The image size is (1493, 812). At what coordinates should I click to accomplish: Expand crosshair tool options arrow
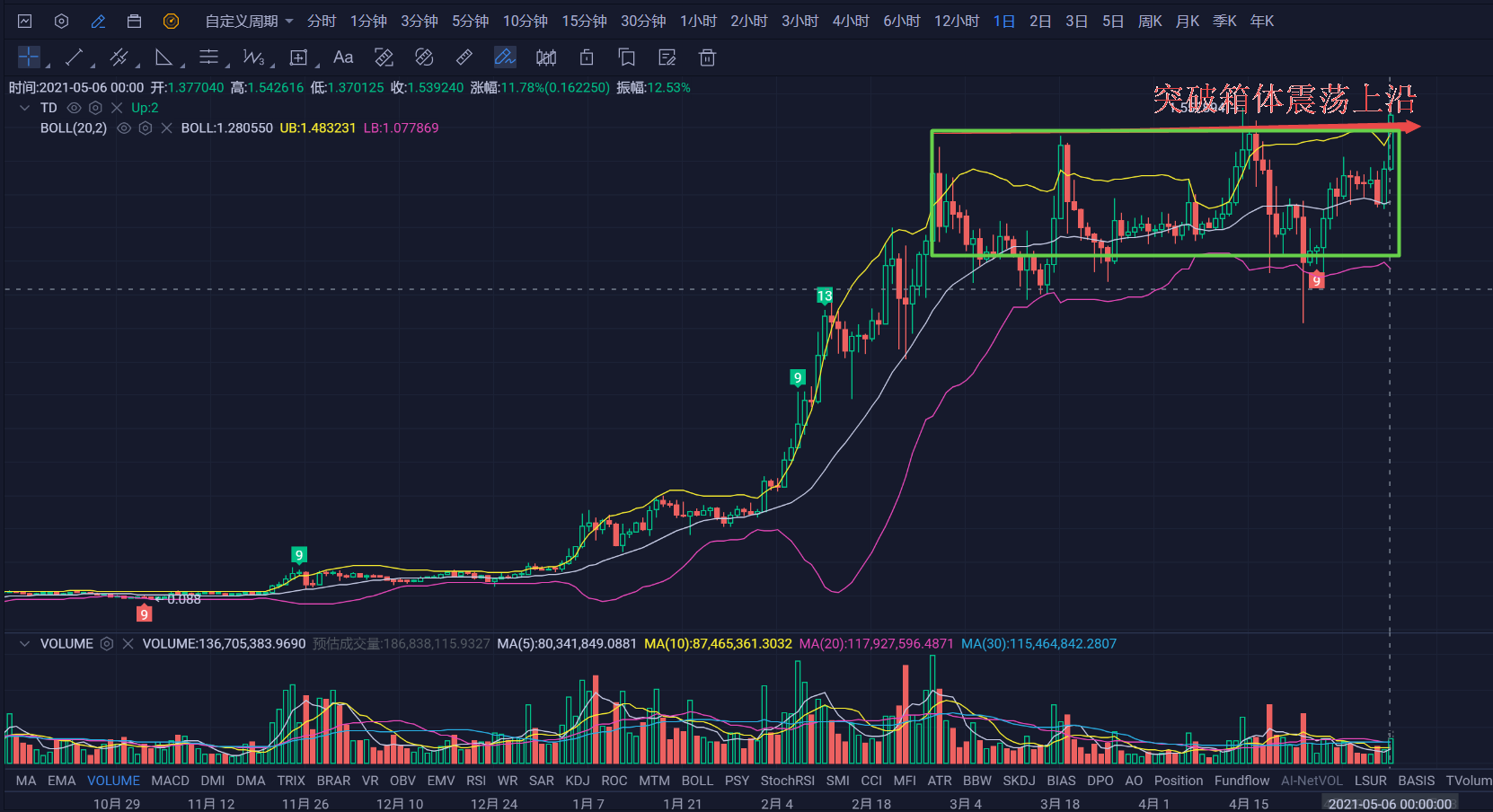(x=48, y=66)
